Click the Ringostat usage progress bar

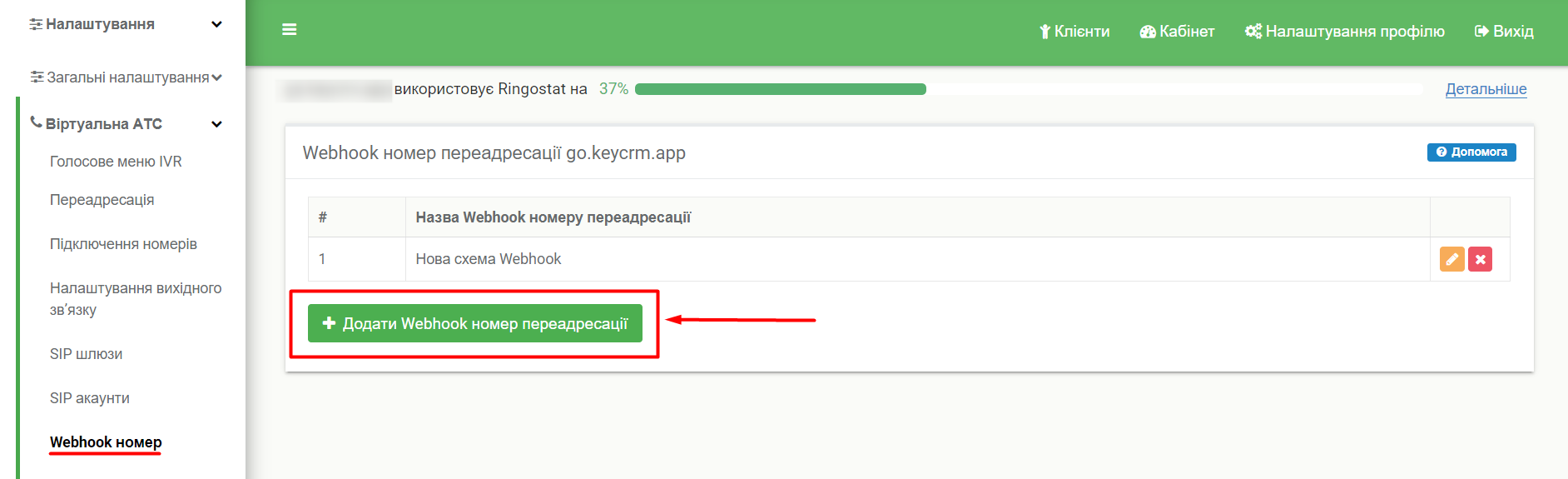(1029, 89)
